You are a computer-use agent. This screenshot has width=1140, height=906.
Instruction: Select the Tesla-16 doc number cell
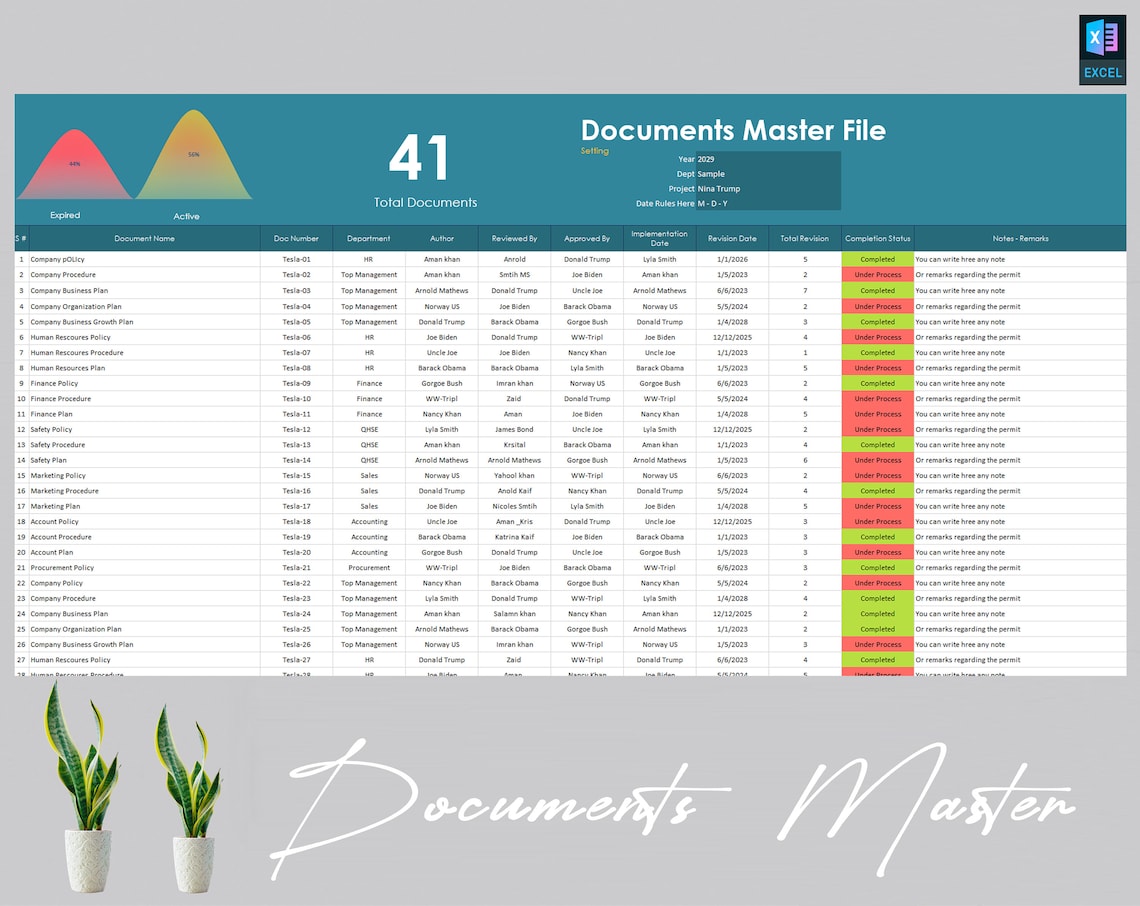(296, 491)
